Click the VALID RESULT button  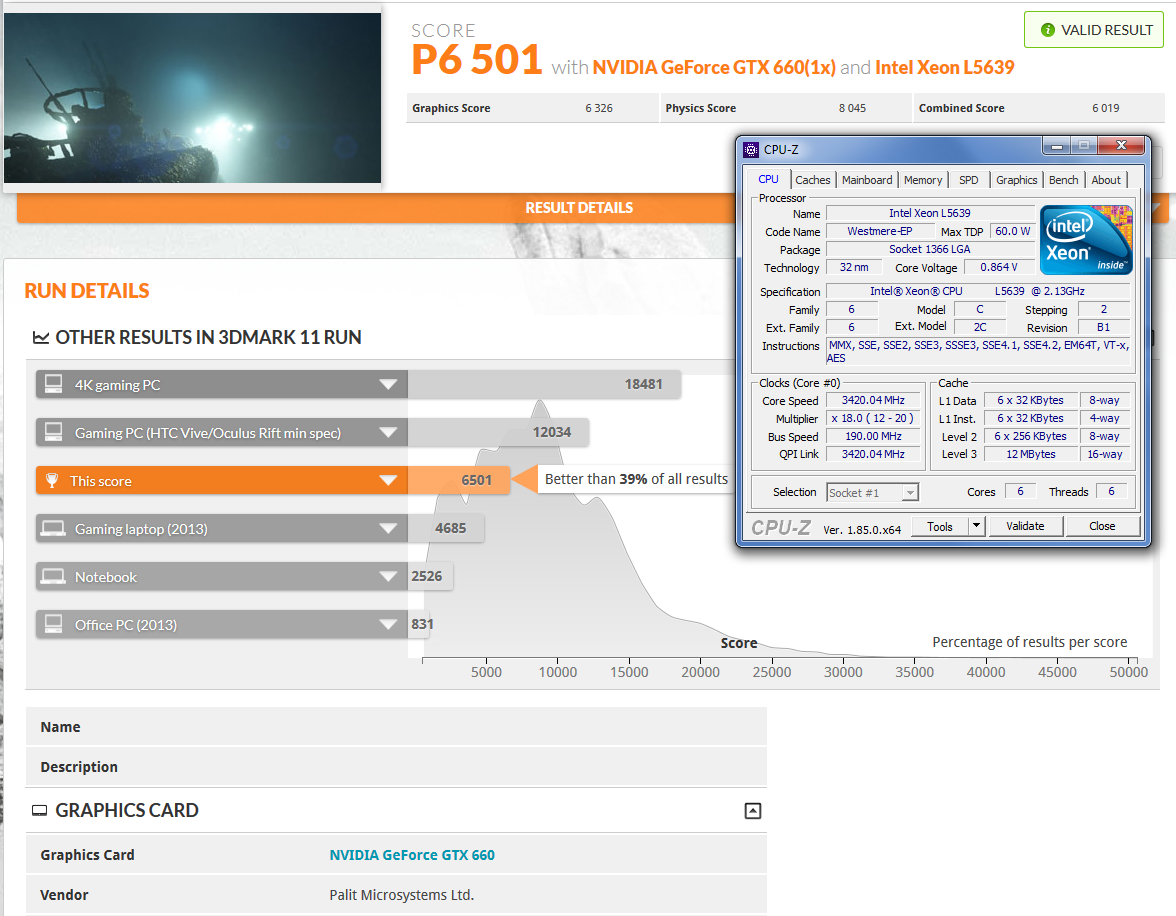click(x=1094, y=30)
